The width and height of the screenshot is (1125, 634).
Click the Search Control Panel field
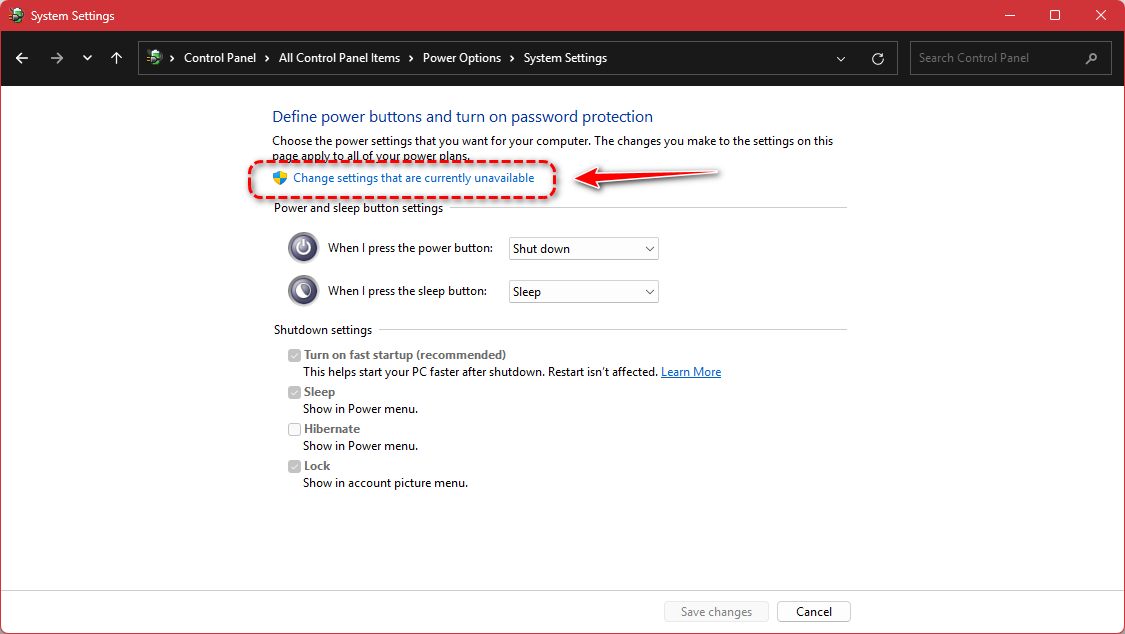click(x=995, y=58)
